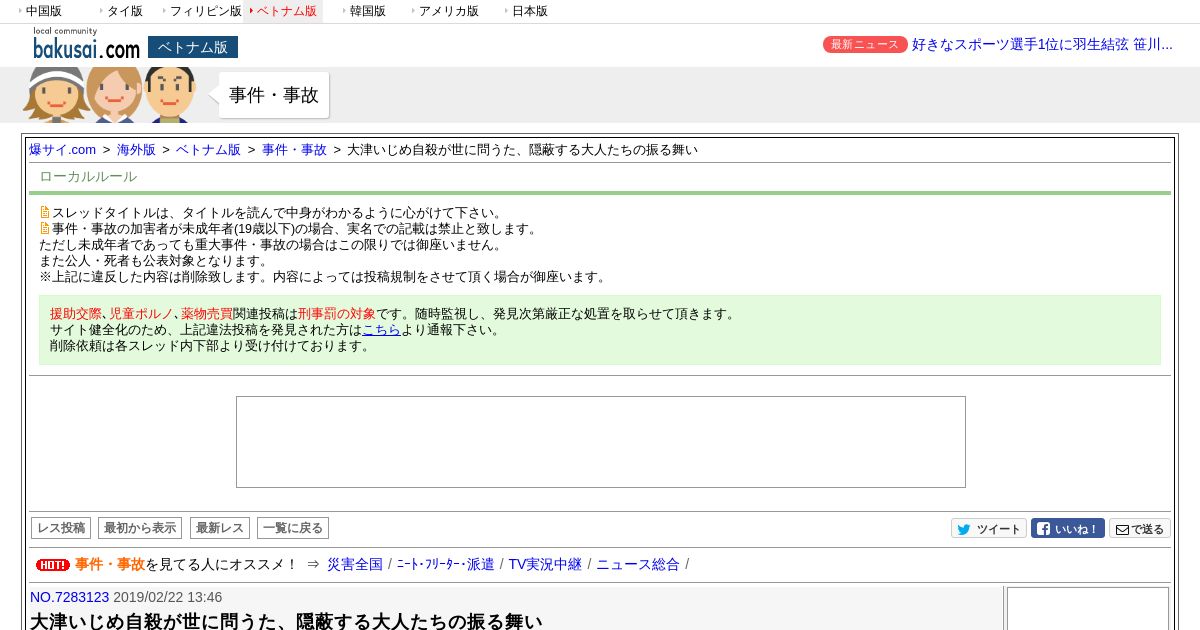This screenshot has width=1200, height=630.
Task: Click the ローカルルール section heading
Action: point(88,177)
